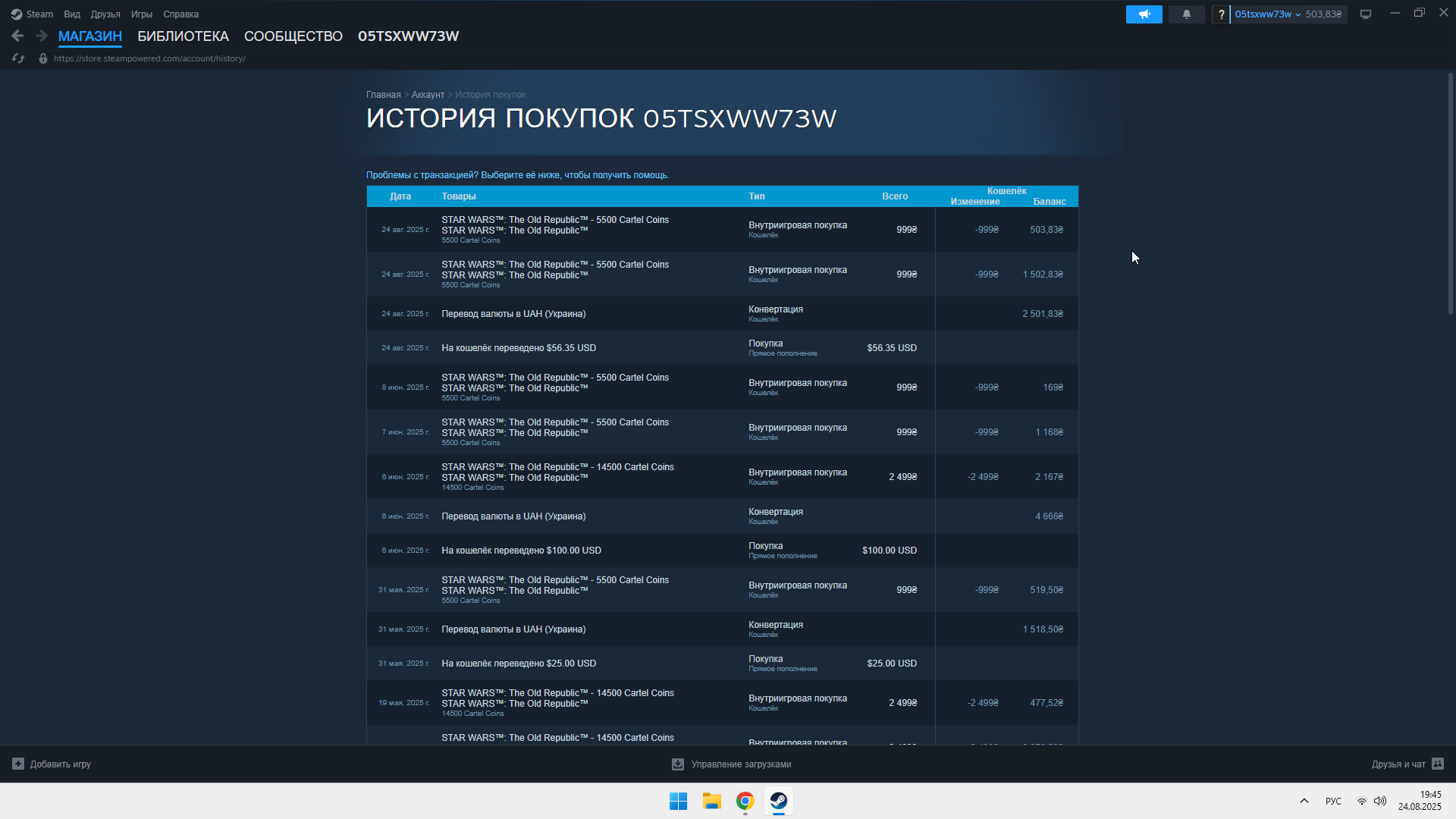
Task: Reload the page with the refresh icon
Action: point(18,58)
